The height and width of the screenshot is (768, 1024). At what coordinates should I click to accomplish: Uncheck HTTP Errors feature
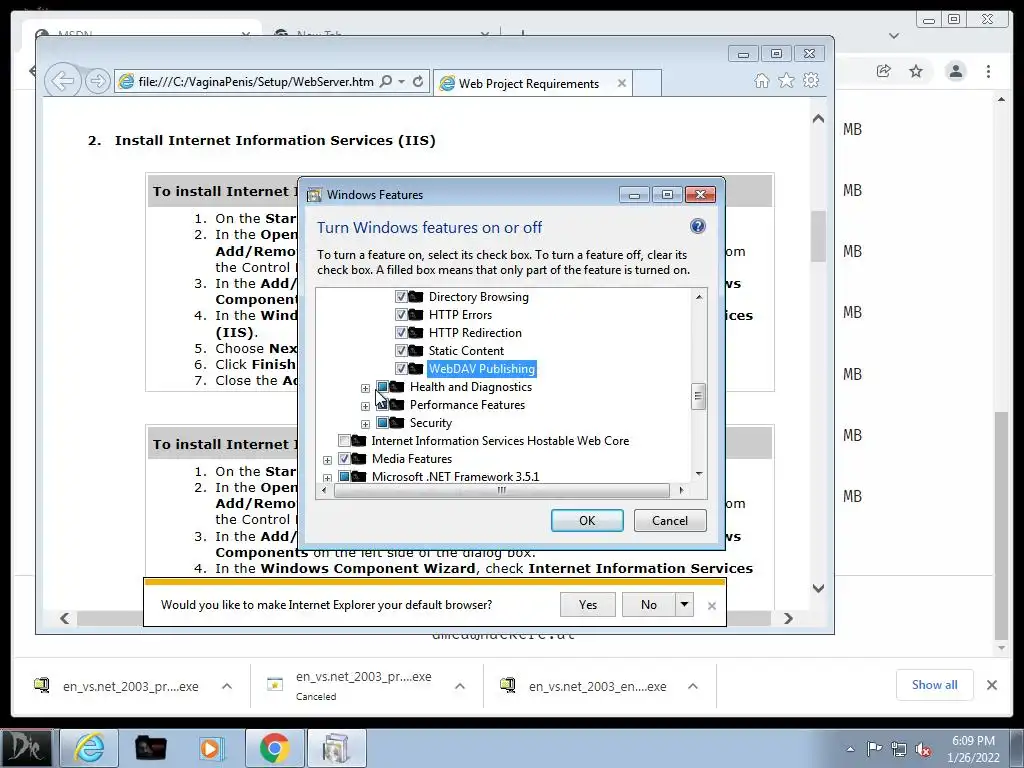401,315
